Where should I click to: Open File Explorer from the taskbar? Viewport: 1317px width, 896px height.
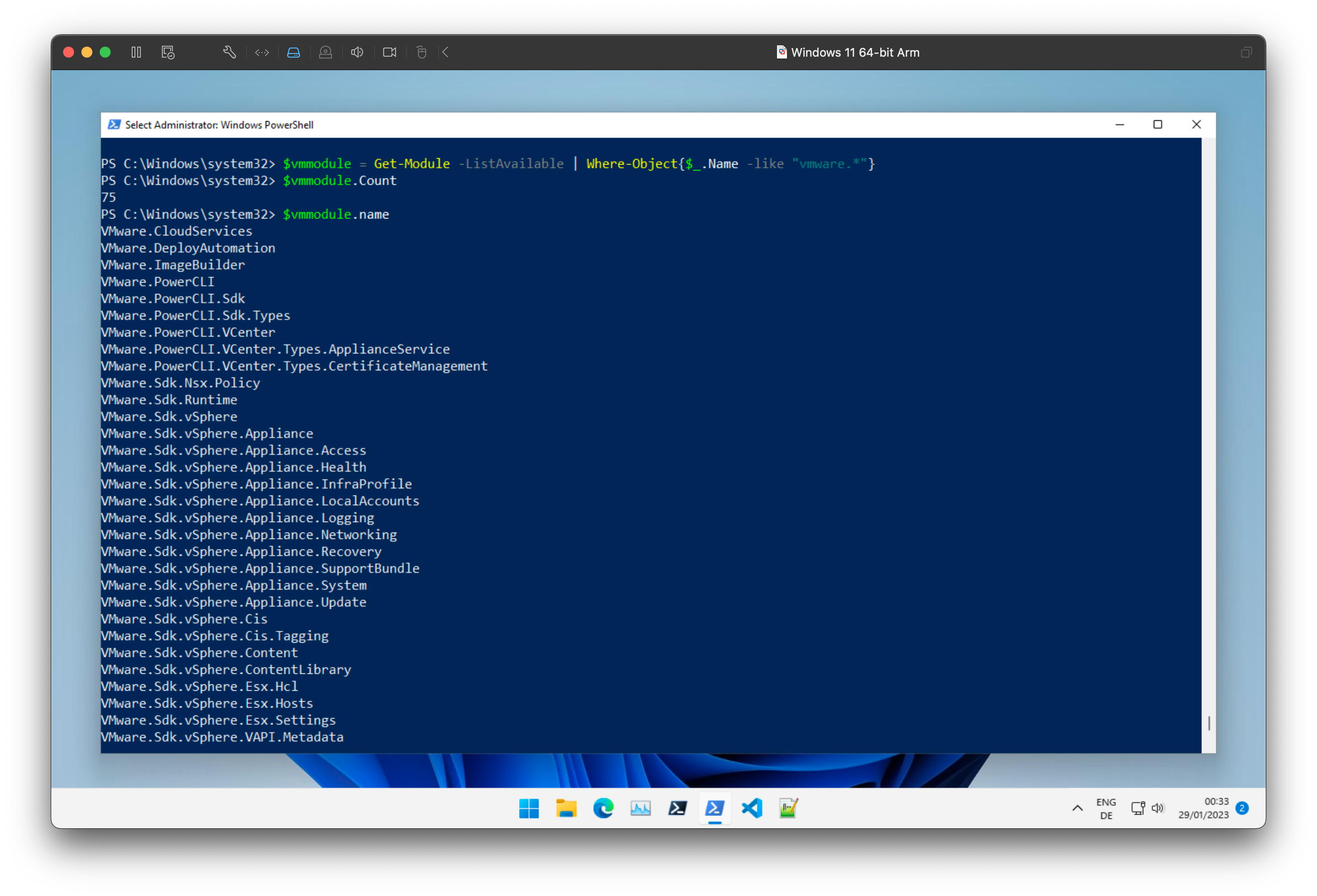(566, 808)
